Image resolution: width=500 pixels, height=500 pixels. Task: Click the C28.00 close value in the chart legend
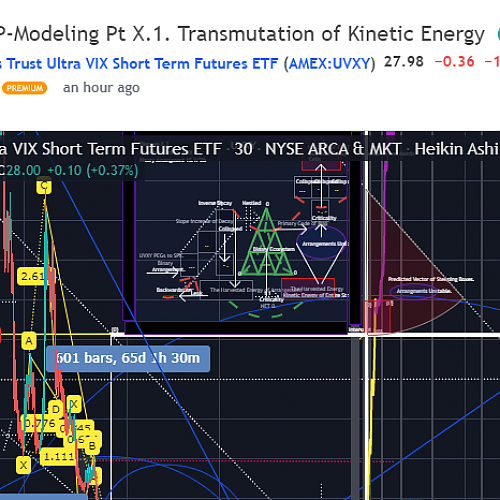point(20,170)
